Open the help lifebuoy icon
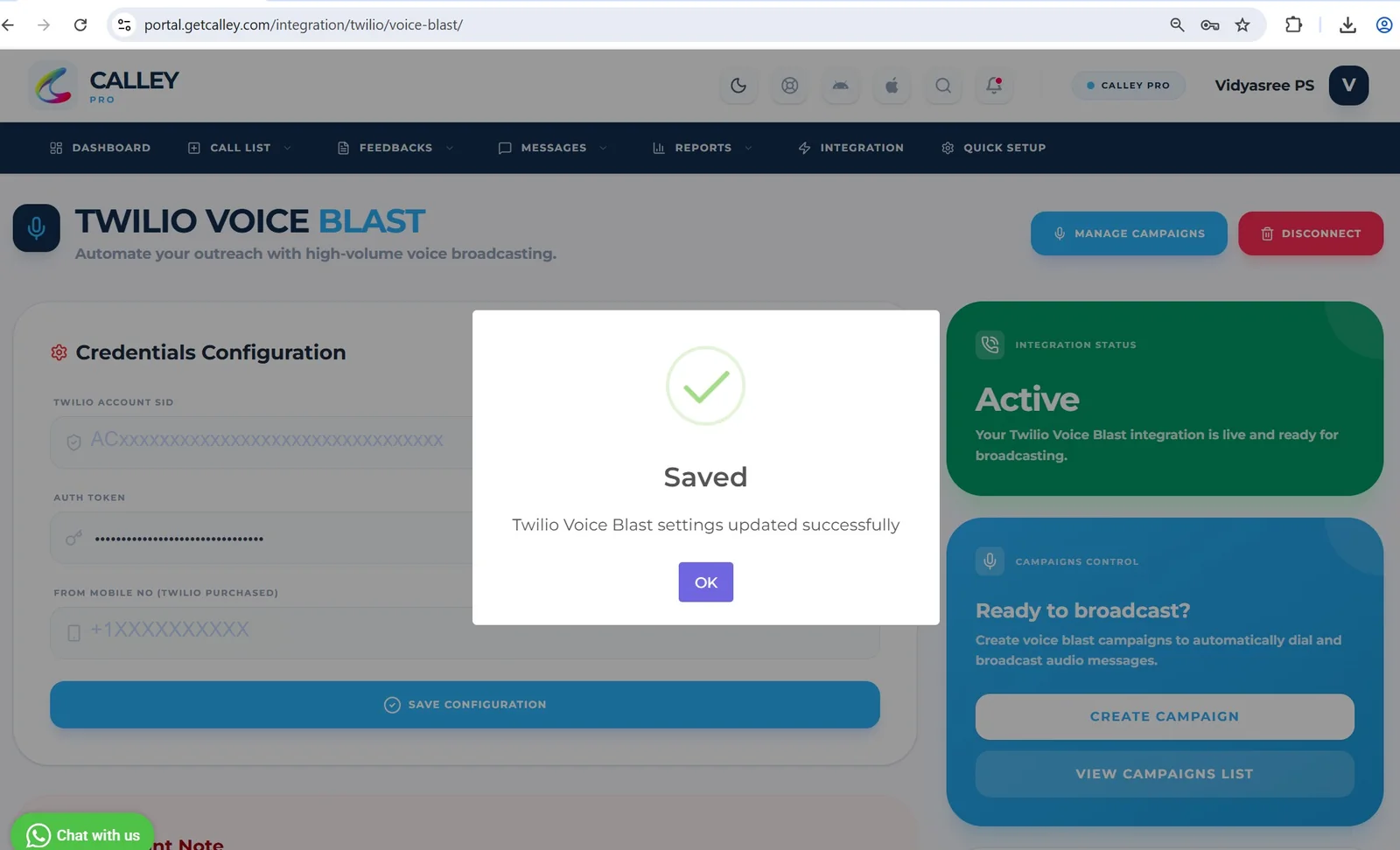 click(790, 86)
